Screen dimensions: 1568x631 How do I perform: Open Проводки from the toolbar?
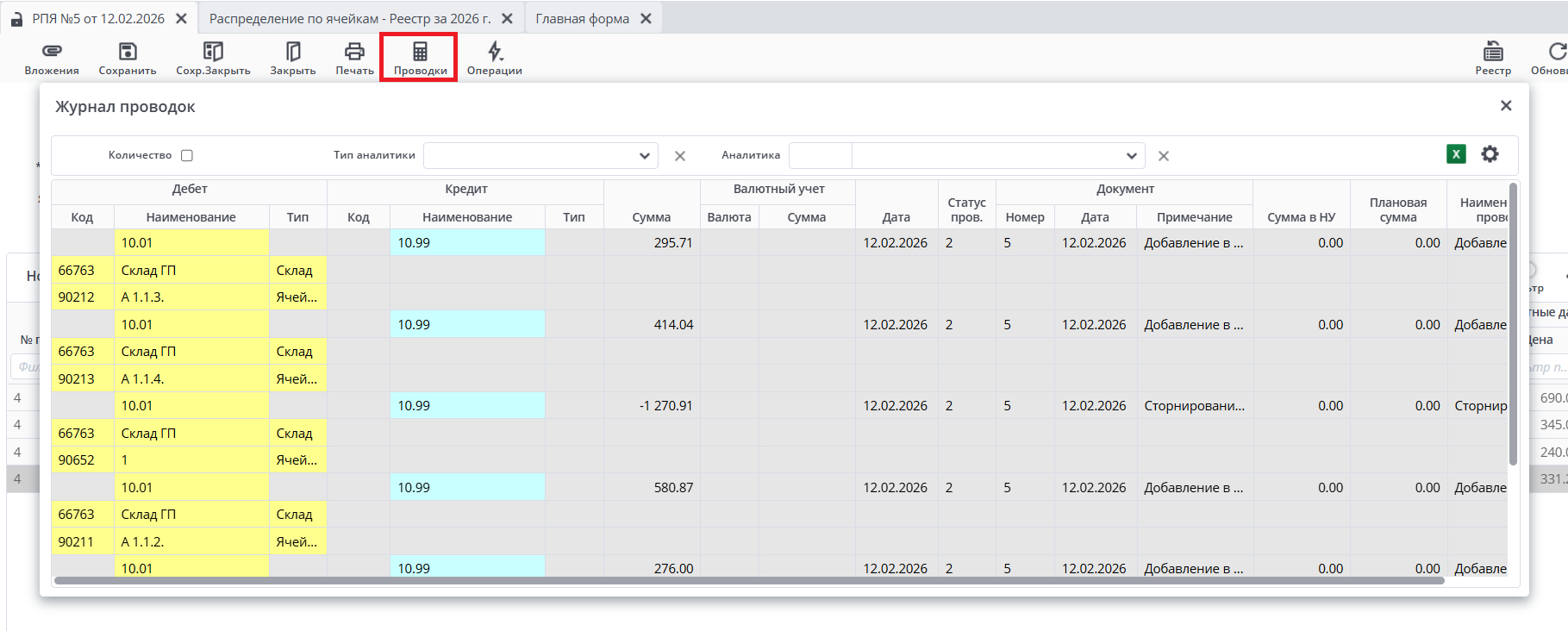coord(420,52)
